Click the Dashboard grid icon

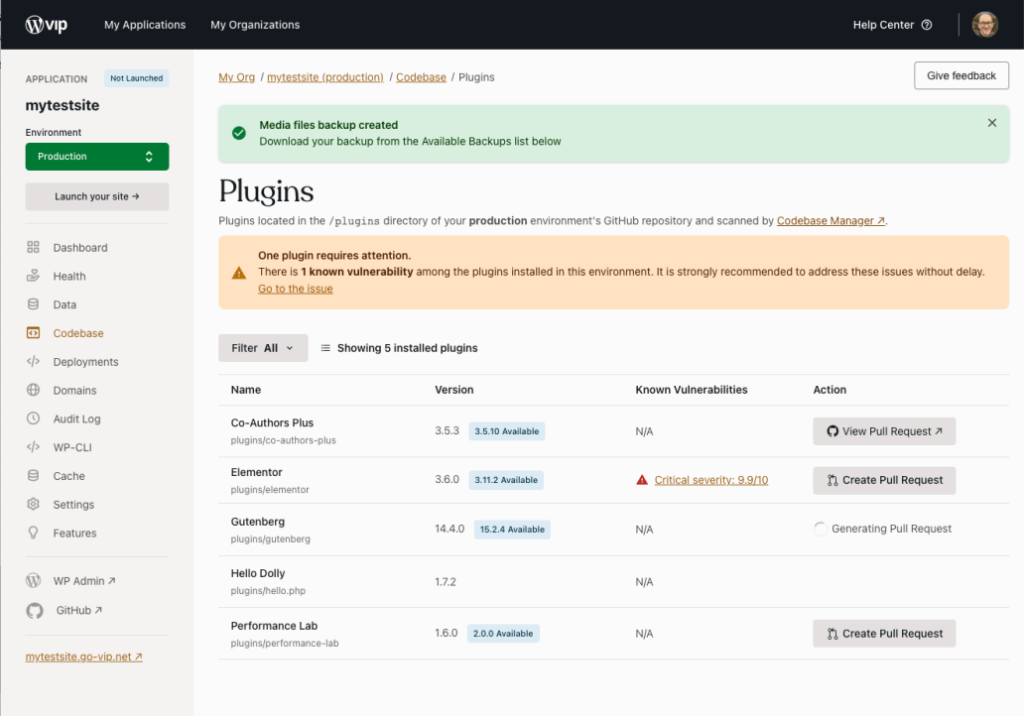click(x=33, y=247)
